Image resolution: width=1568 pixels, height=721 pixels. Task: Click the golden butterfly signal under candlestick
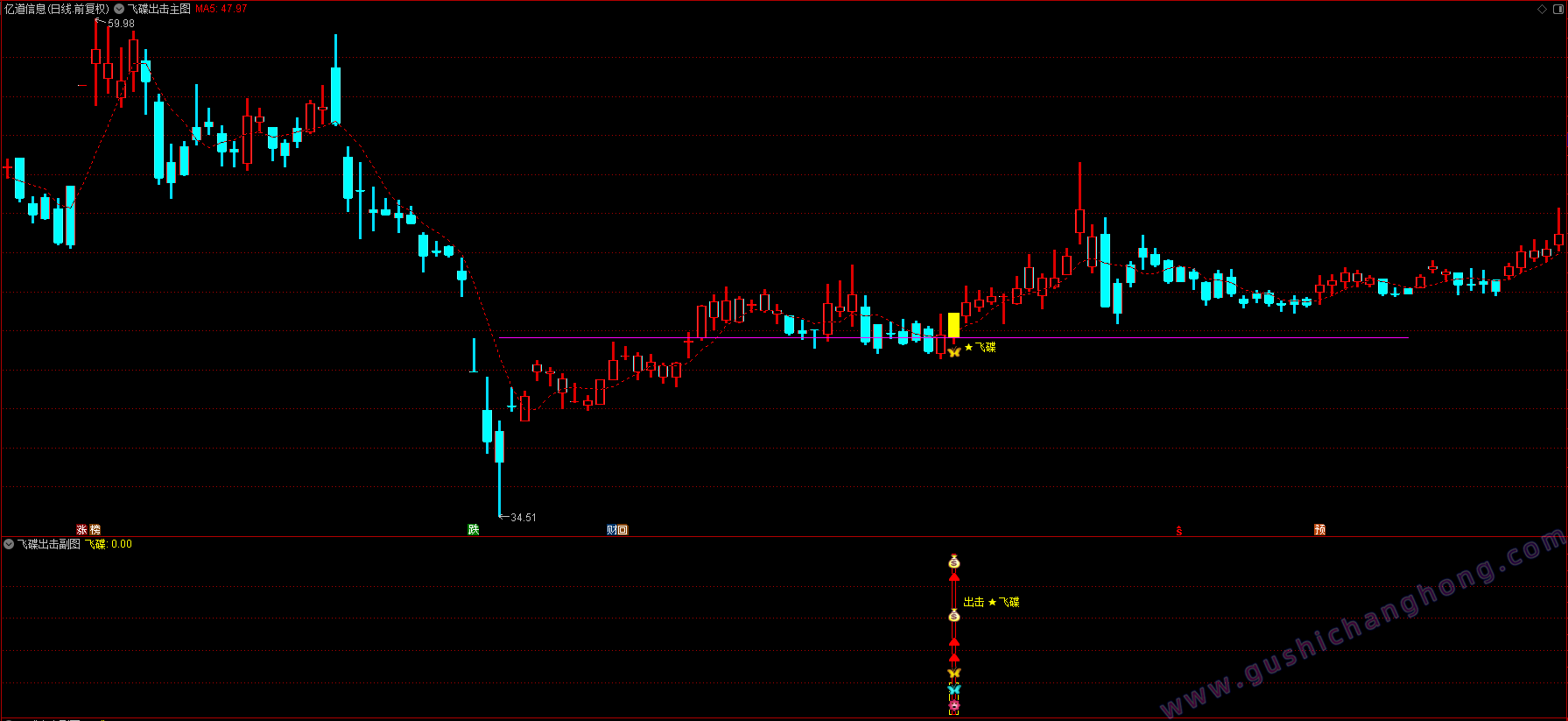pos(954,351)
